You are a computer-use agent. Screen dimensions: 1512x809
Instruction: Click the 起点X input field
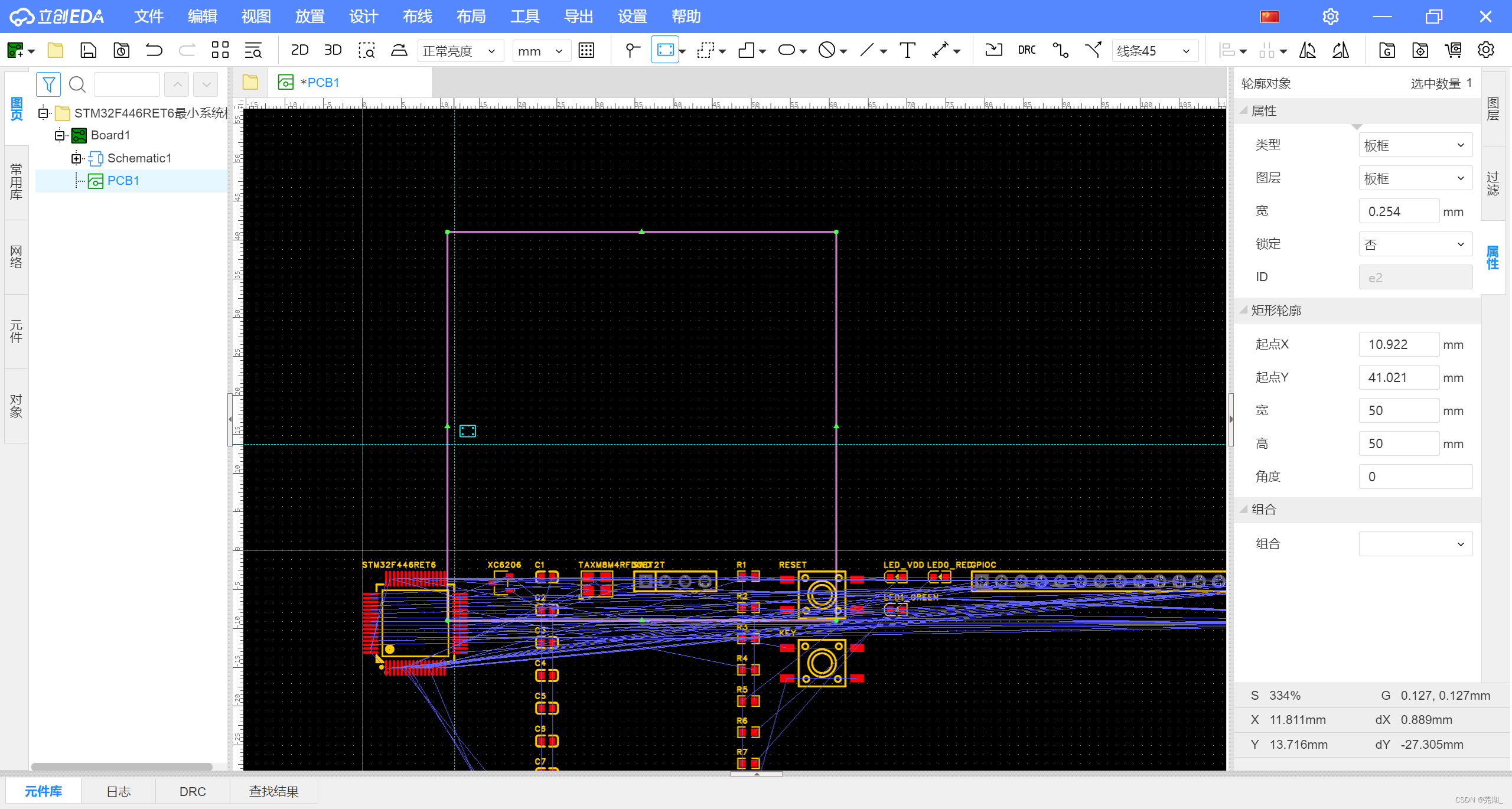(x=1398, y=344)
